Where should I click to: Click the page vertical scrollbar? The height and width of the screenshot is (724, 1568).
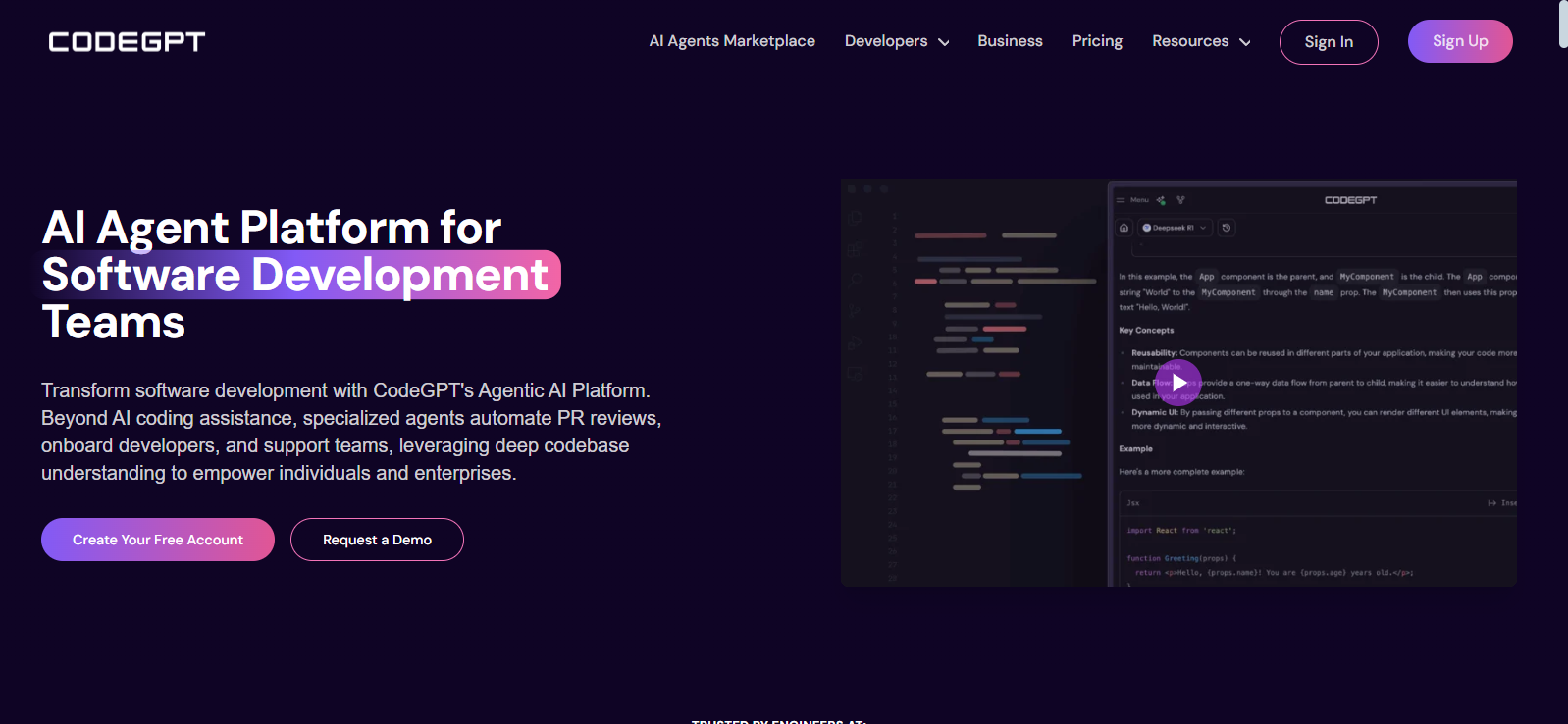(x=1562, y=362)
